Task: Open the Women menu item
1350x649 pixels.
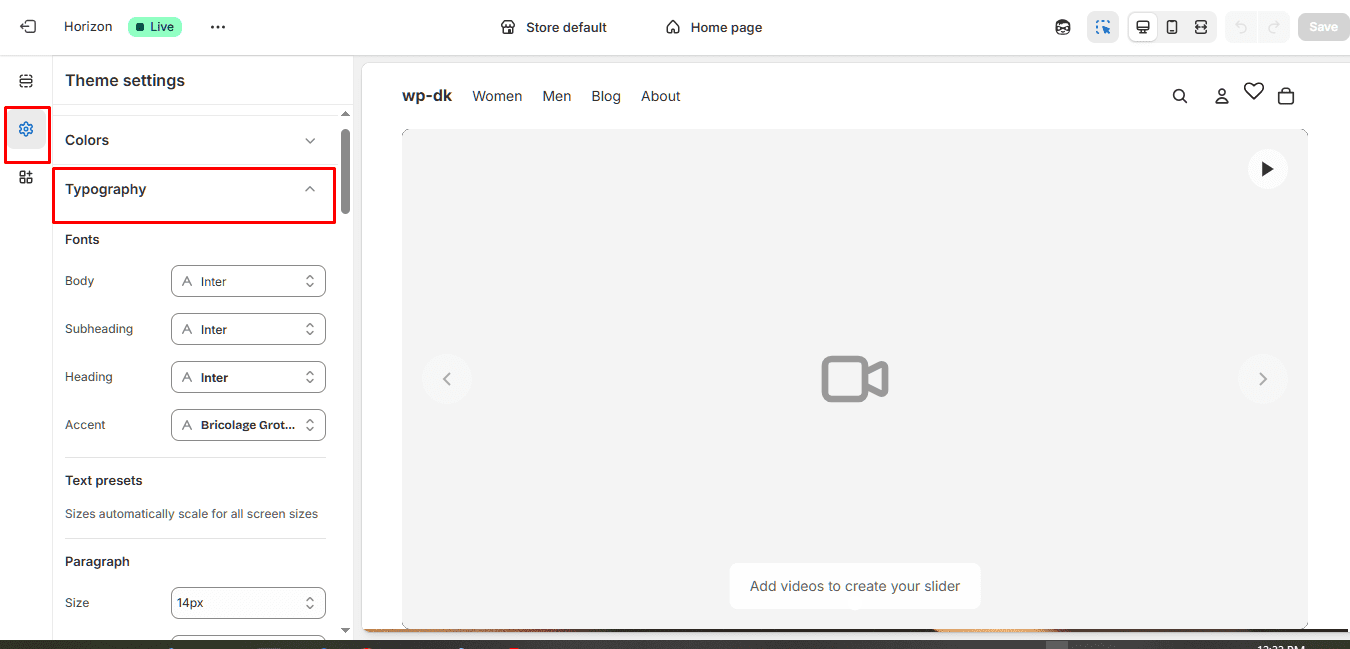Action: pos(497,96)
